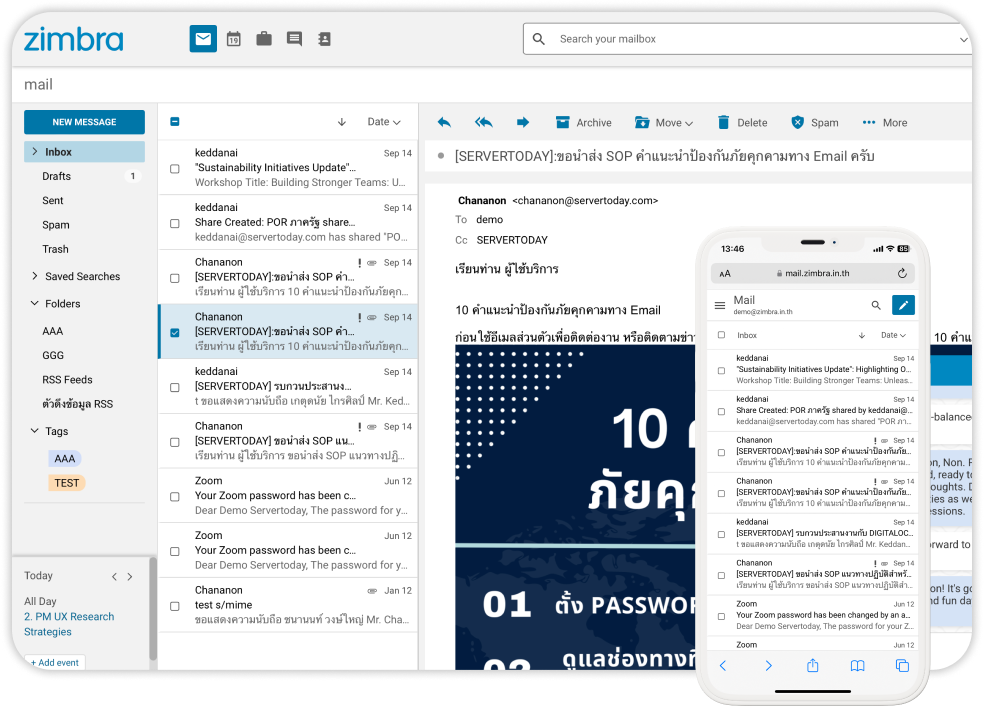
Task: Click the Forward arrow icon
Action: click(x=522, y=122)
